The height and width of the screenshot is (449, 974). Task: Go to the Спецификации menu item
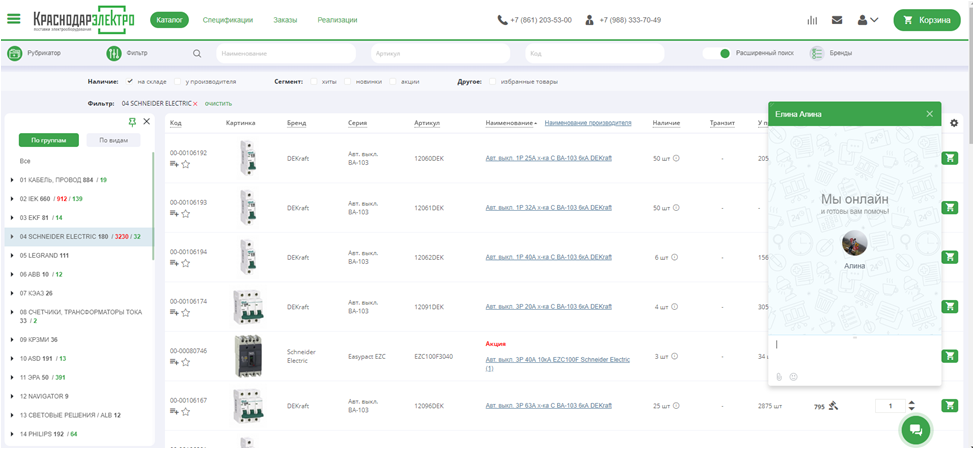tap(227, 20)
